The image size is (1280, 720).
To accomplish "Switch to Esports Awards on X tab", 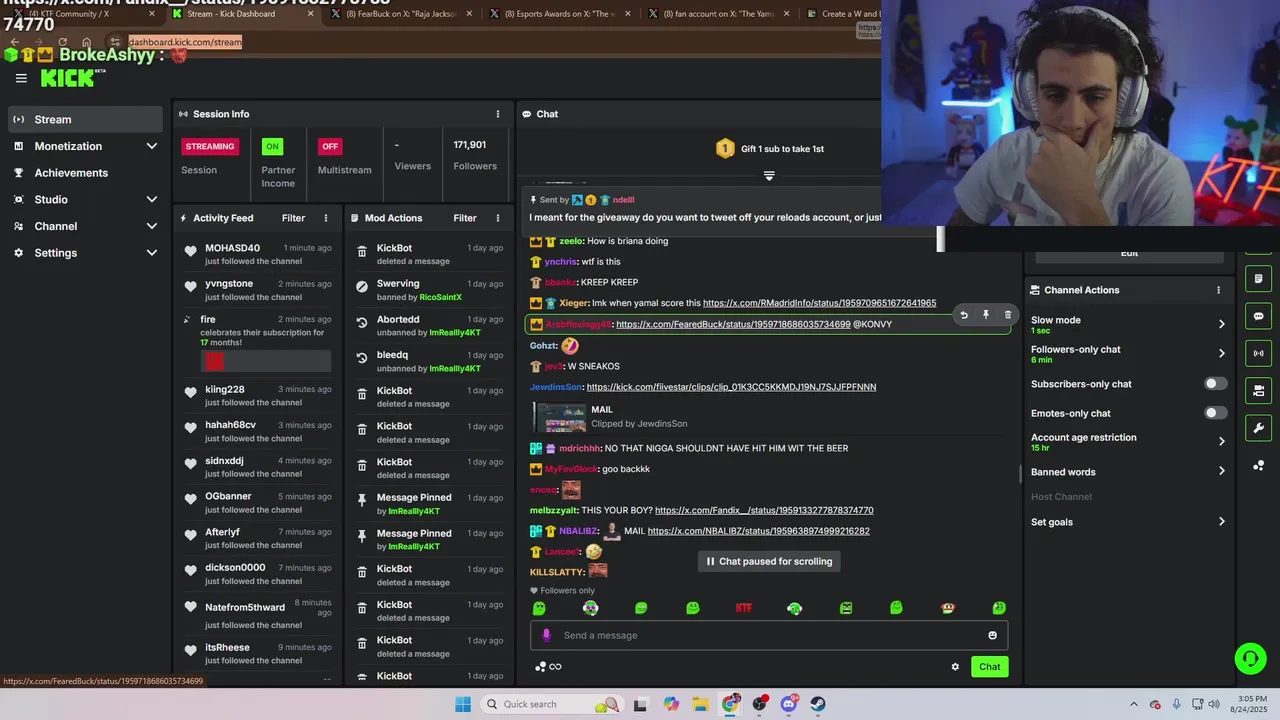I will click(x=564, y=14).
